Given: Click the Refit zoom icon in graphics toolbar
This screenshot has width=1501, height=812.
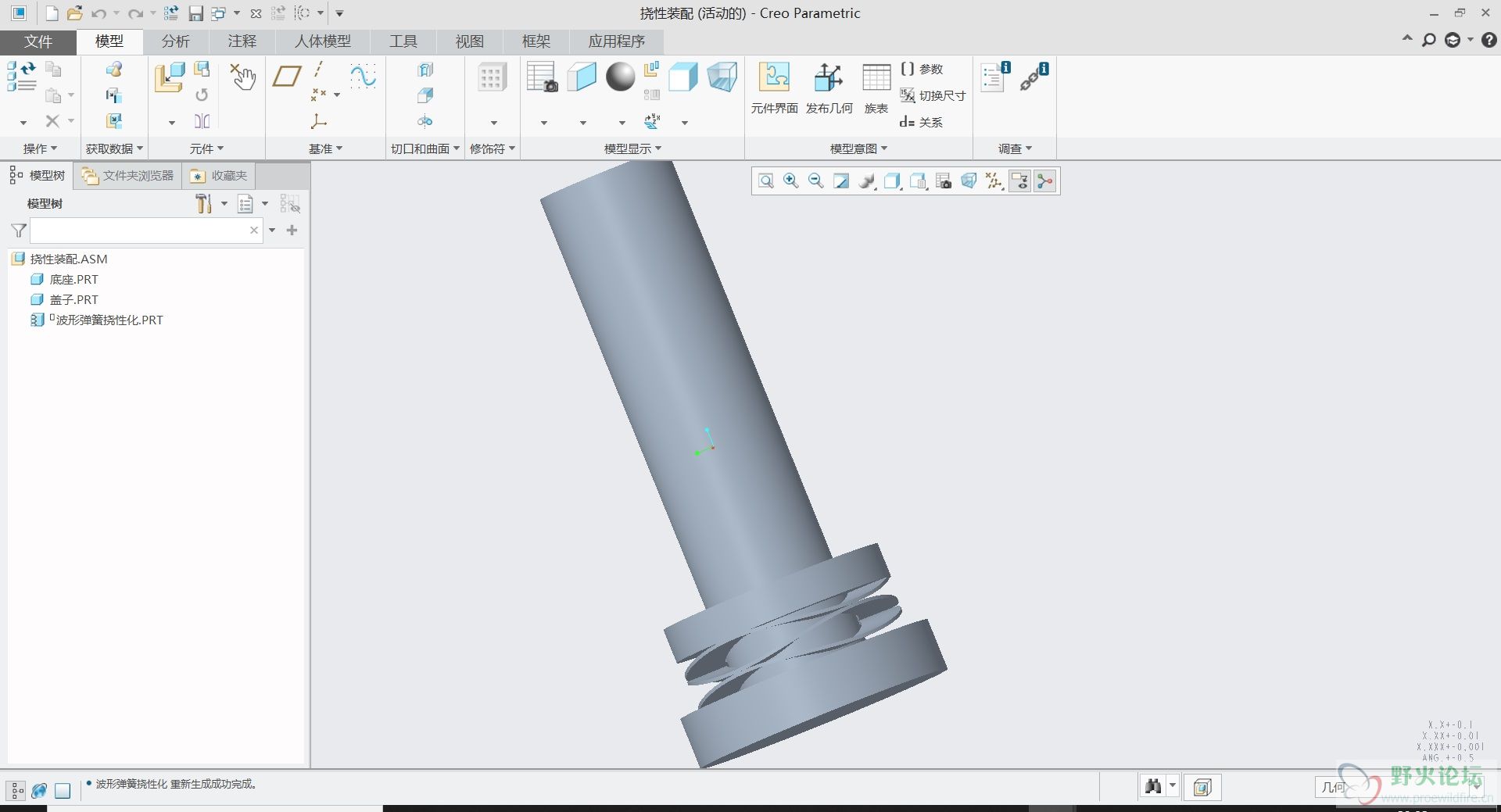Looking at the screenshot, I should coord(766,181).
